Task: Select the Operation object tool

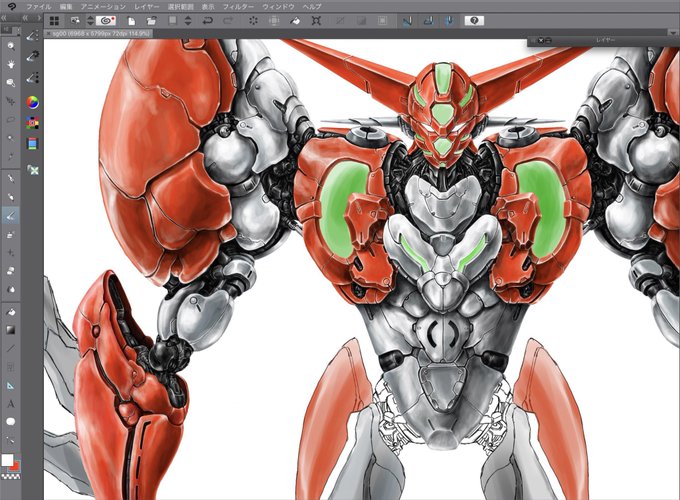Action: (x=10, y=82)
